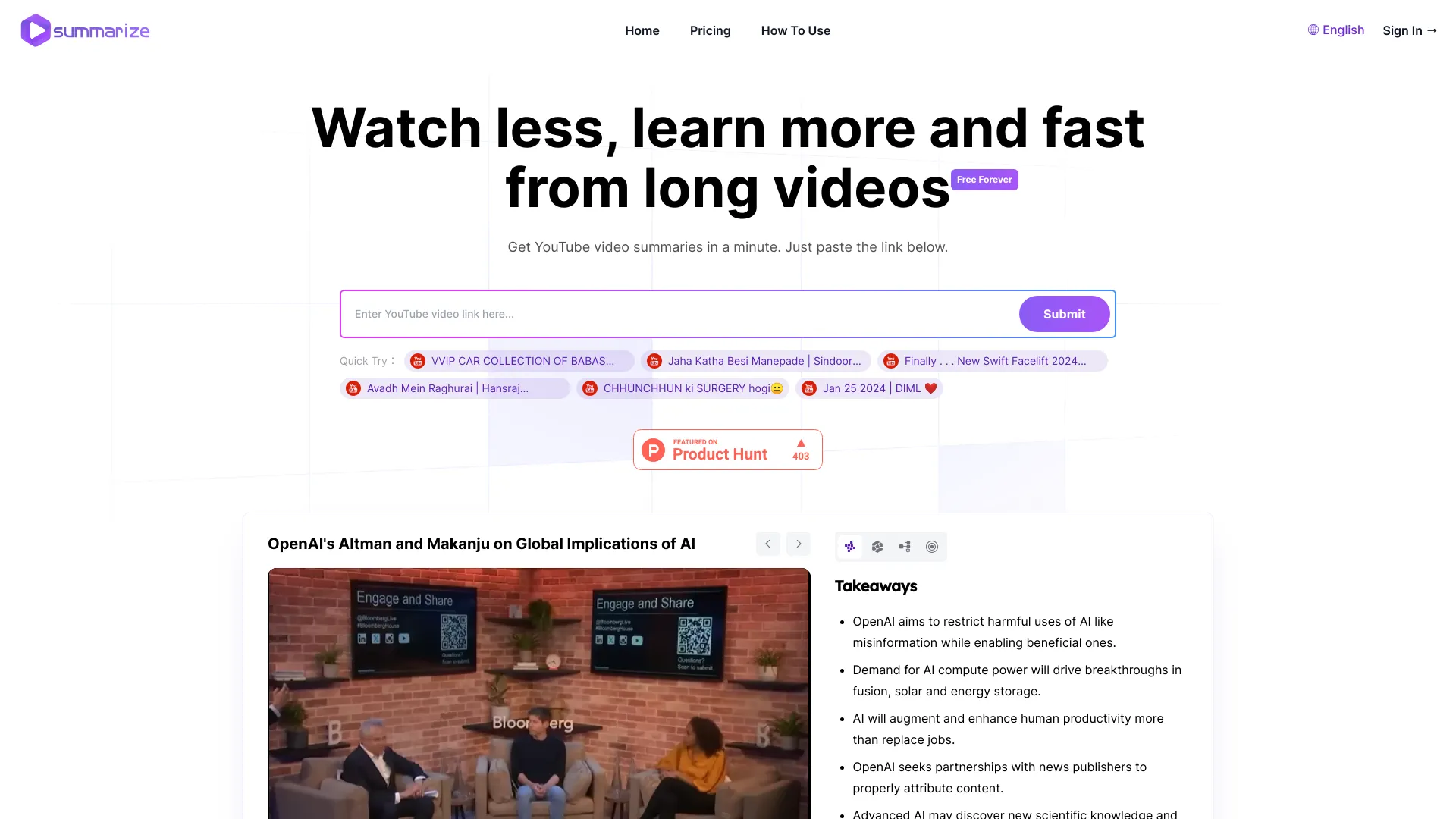This screenshot has height=819, width=1456.
Task: Click the star/sparkle icon in summary panel
Action: point(851,546)
